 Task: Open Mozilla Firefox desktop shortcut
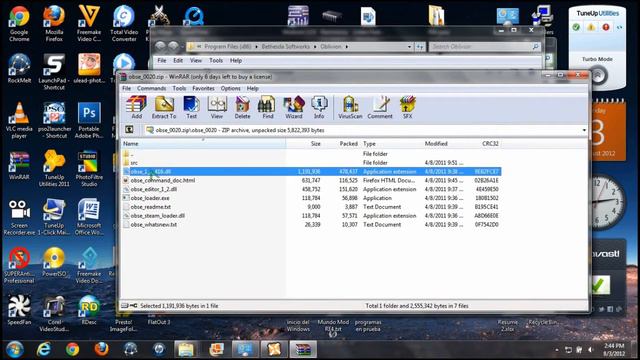click(54, 24)
